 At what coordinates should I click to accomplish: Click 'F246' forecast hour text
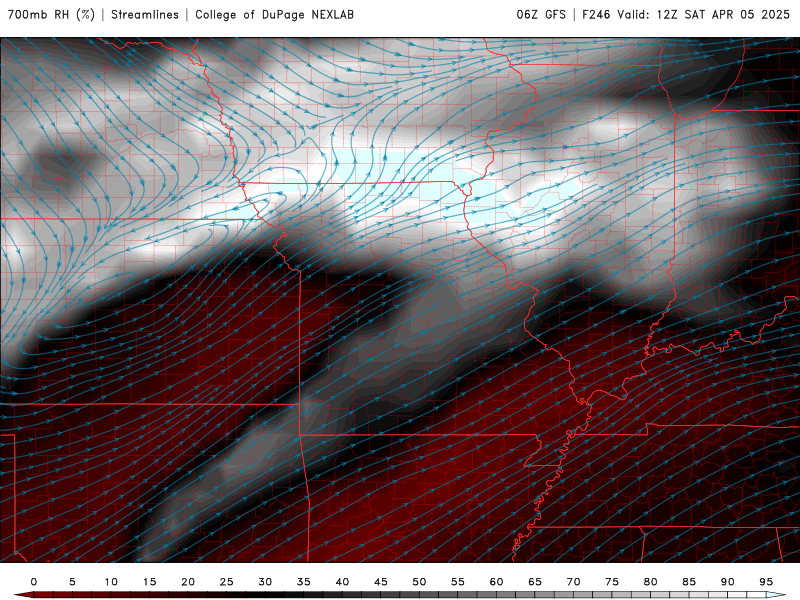pyautogui.click(x=596, y=15)
